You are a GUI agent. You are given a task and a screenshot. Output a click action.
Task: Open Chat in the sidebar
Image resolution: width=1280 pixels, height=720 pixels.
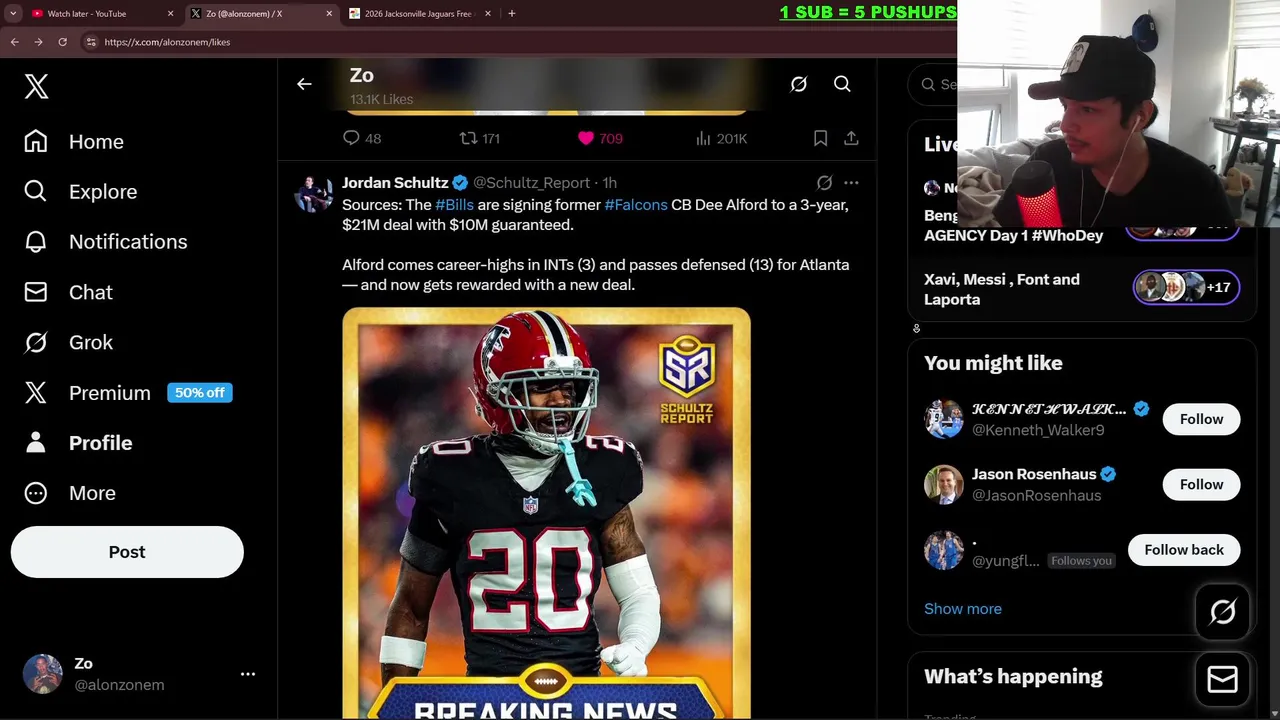[x=68, y=292]
